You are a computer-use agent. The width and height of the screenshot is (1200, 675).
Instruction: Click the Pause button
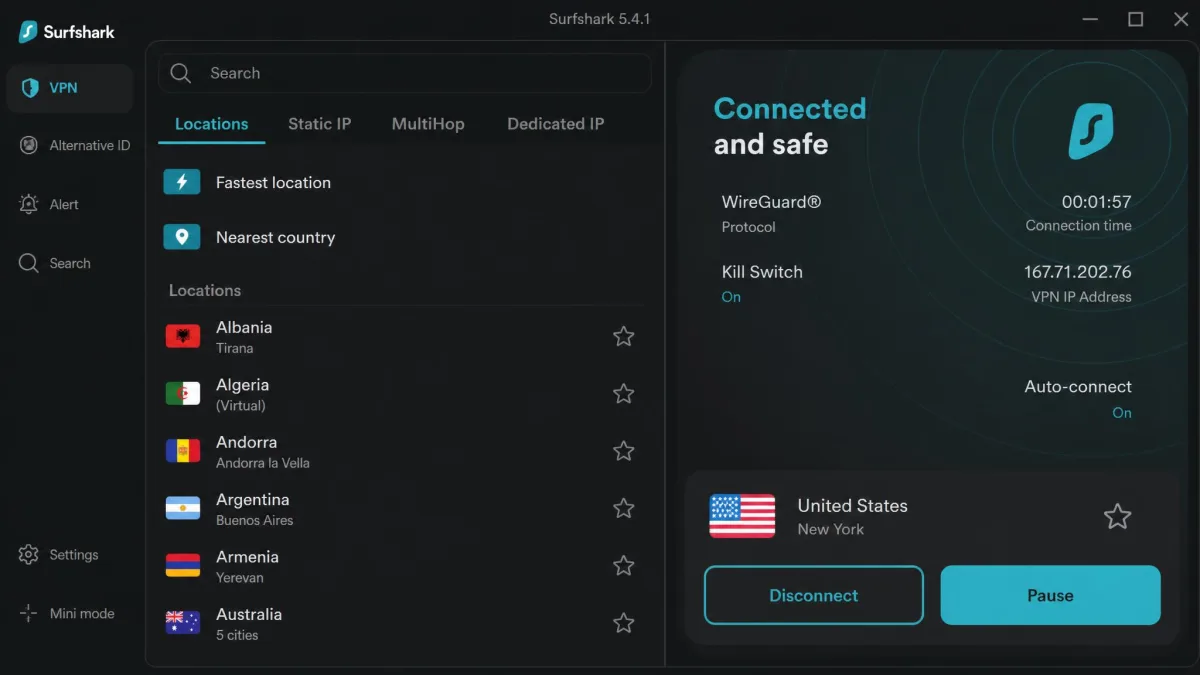(1050, 595)
